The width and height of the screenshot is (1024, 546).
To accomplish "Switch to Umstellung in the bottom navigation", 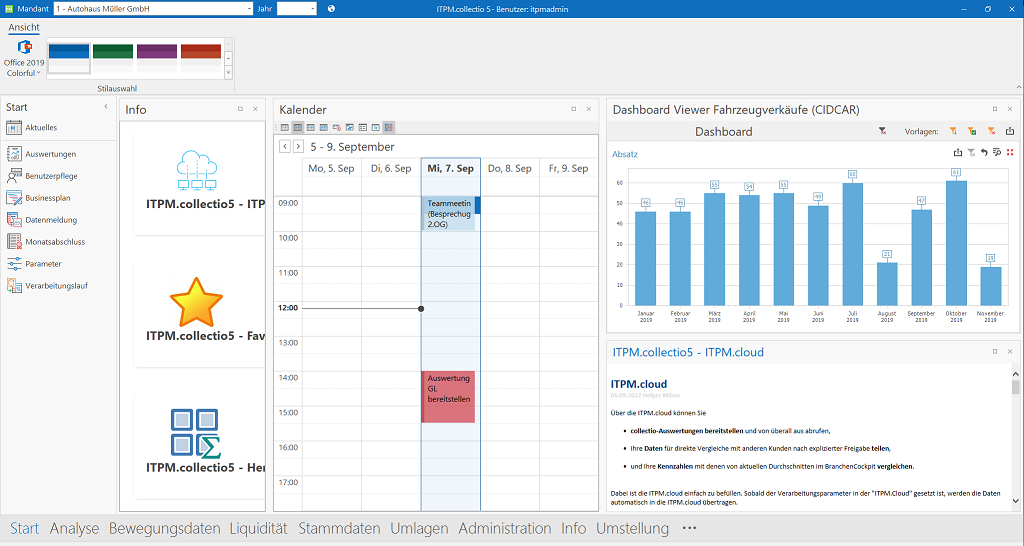I will click(633, 528).
